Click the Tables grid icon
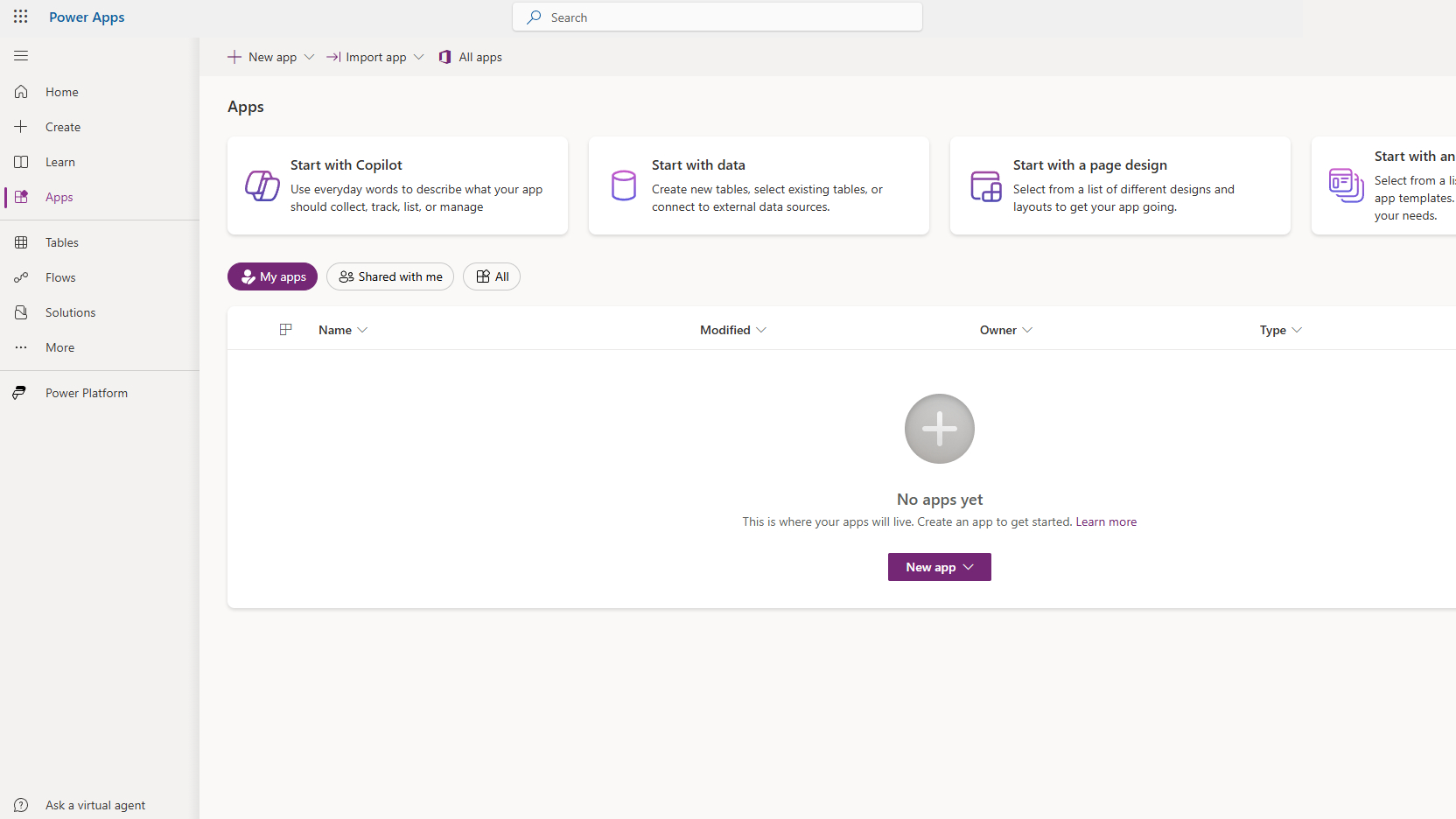The height and width of the screenshot is (819, 1456). [21, 242]
